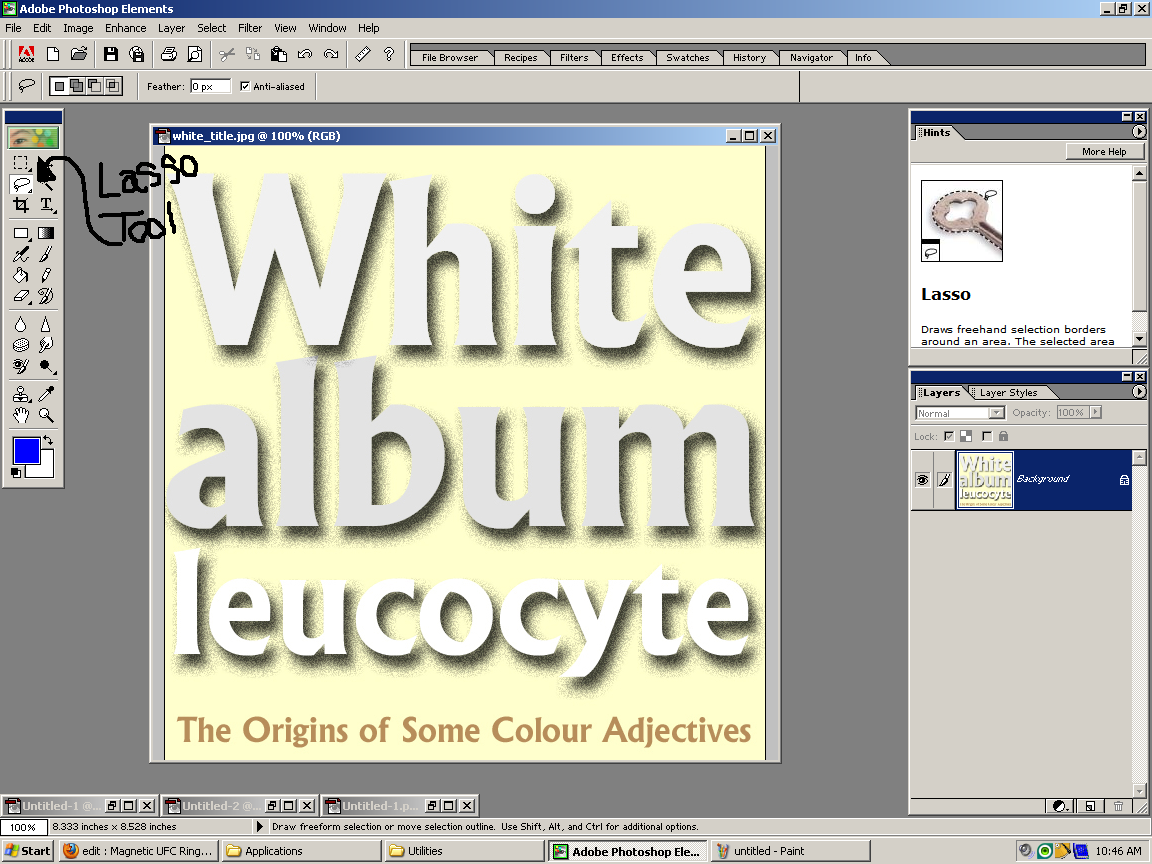The width and height of the screenshot is (1152, 864).
Task: Toggle the Anti-aliased checkbox
Action: point(245,86)
